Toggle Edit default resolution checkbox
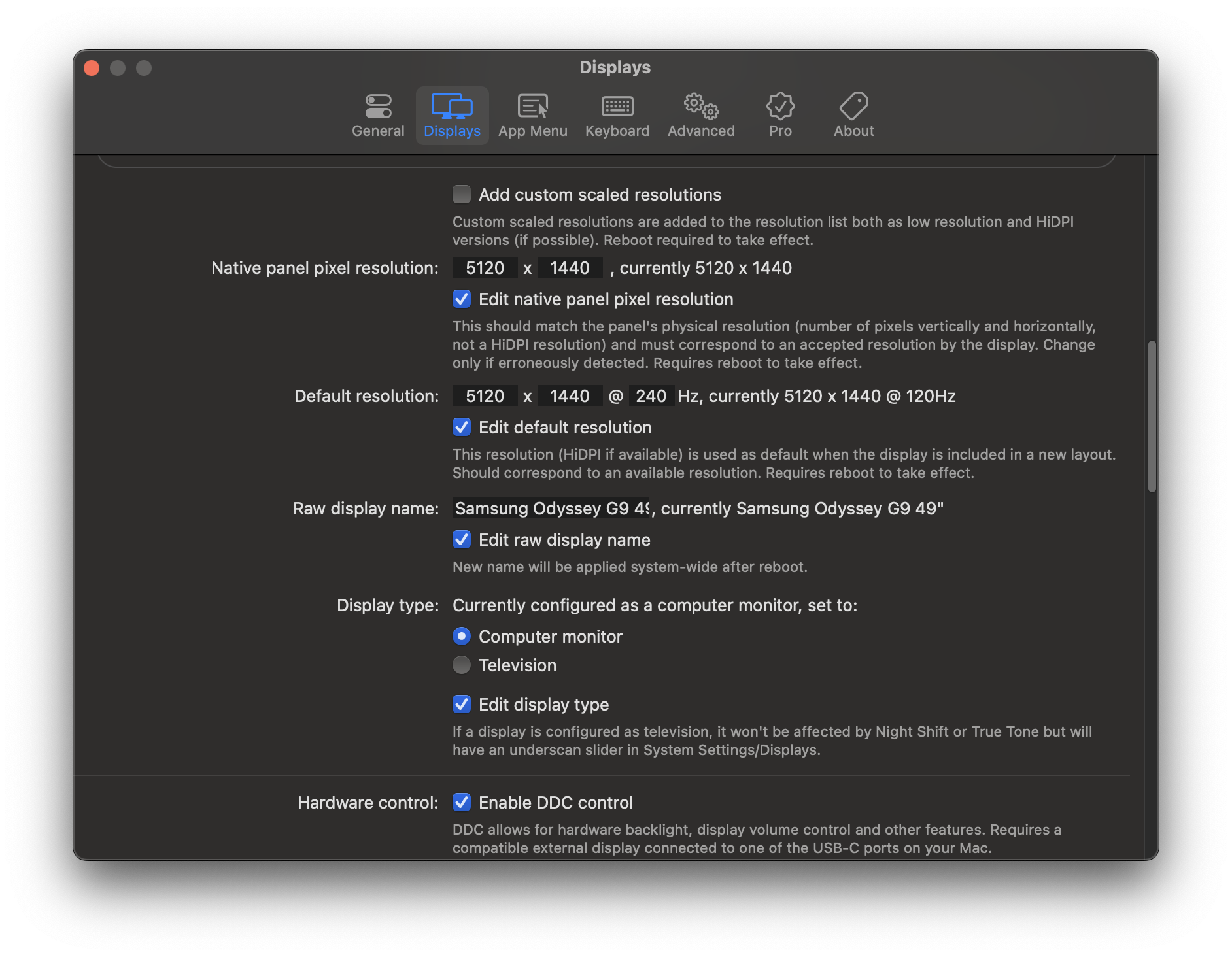The image size is (1232, 957). [x=462, y=427]
